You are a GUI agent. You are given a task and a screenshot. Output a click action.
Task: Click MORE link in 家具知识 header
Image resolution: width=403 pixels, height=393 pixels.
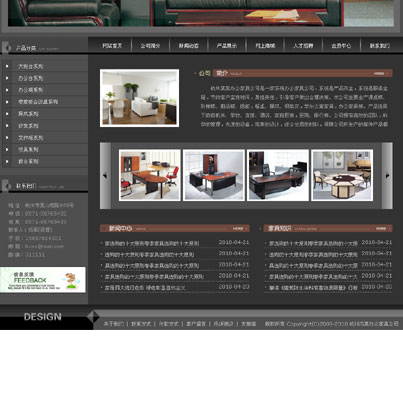pyautogui.click(x=382, y=229)
